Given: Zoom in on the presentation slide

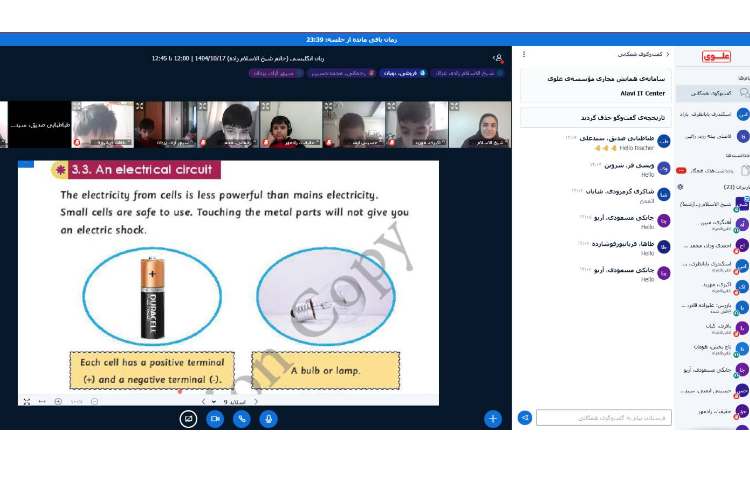Looking at the screenshot, I should coord(58,402).
